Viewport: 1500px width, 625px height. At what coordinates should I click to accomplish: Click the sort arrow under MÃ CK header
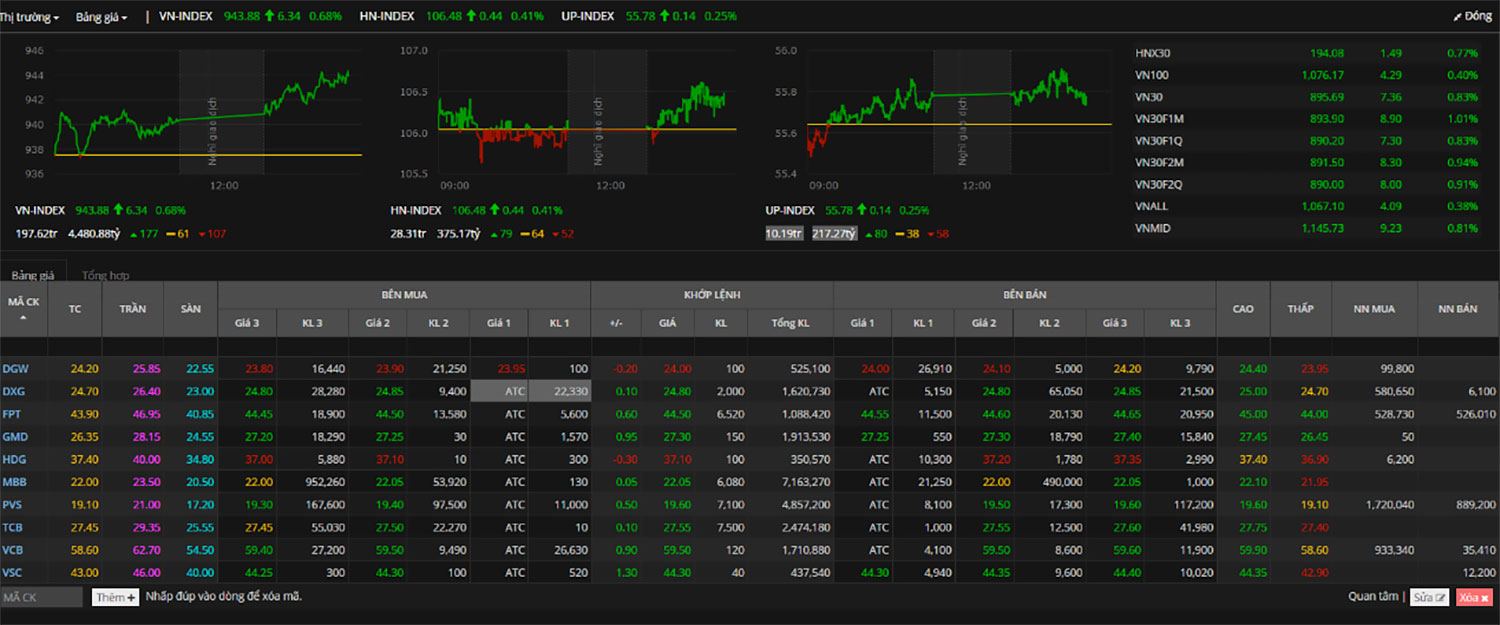pos(23,317)
